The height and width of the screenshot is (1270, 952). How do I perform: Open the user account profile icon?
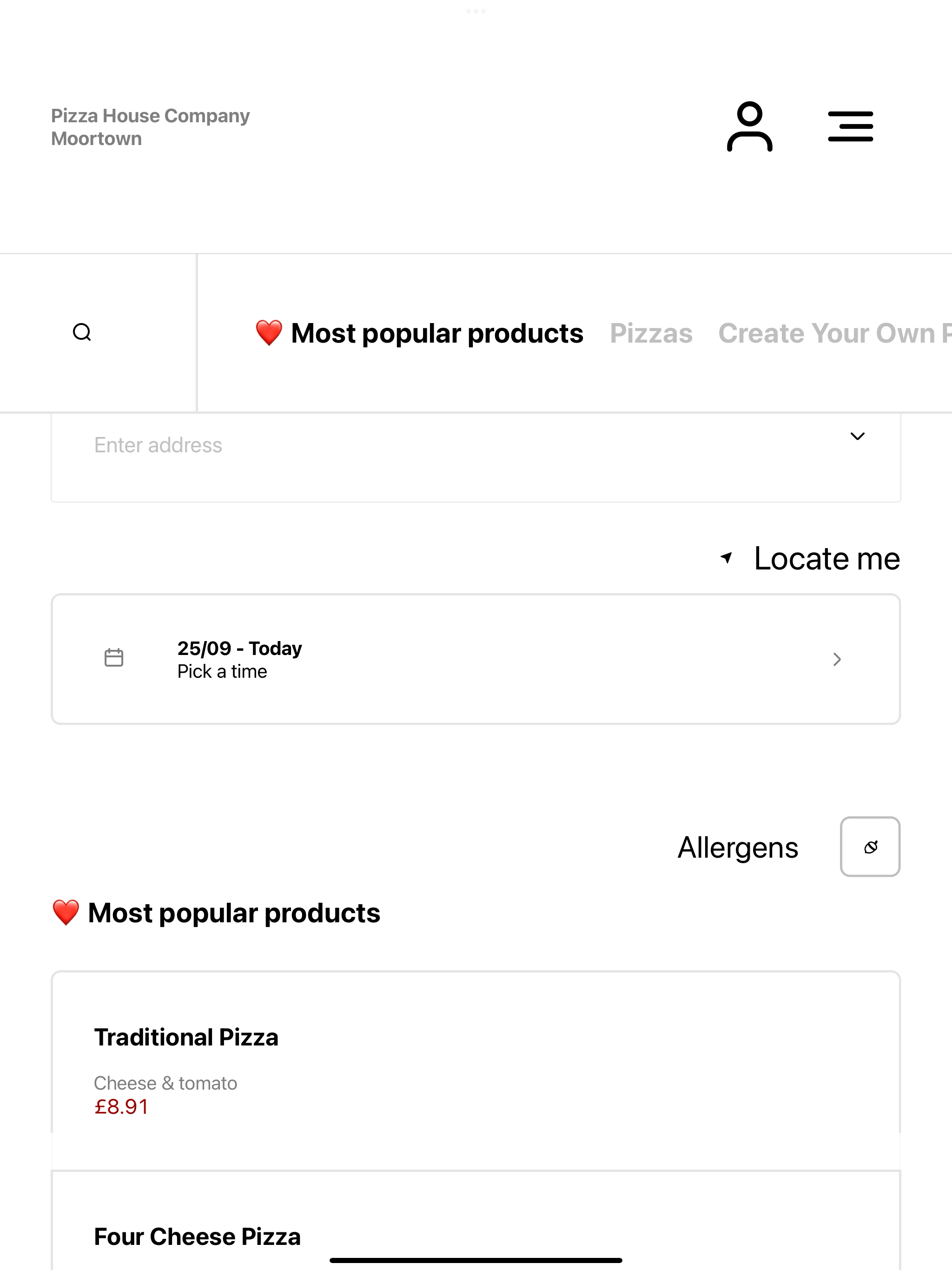click(x=749, y=127)
